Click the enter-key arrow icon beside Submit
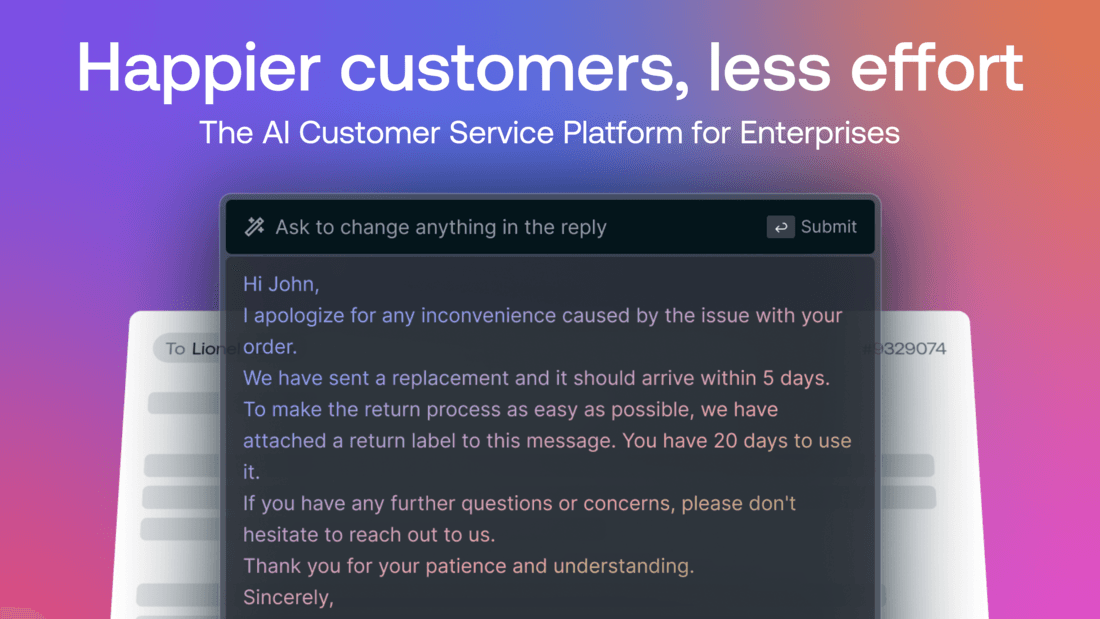Screen dimensions: 1100x619 pyautogui.click(x=780, y=227)
